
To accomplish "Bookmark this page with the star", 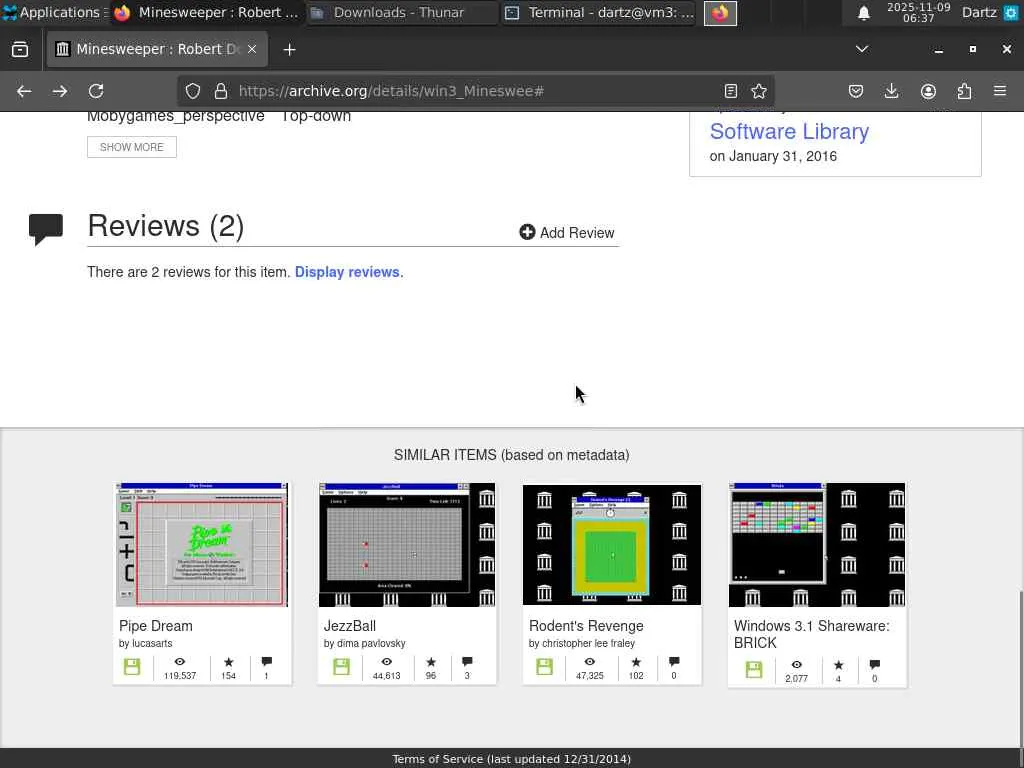I will tap(759, 91).
